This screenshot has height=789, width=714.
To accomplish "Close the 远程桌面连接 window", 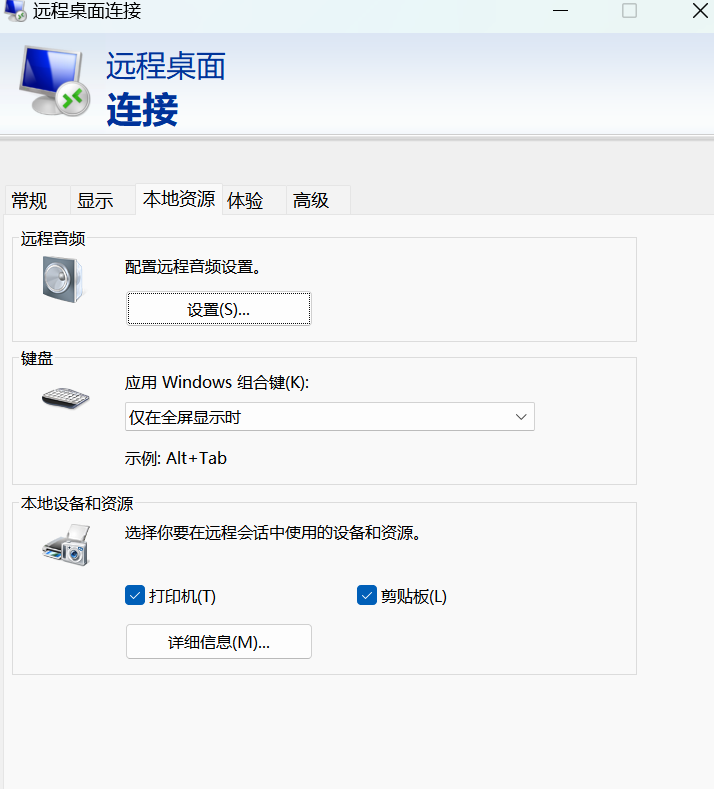I will click(x=700, y=11).
